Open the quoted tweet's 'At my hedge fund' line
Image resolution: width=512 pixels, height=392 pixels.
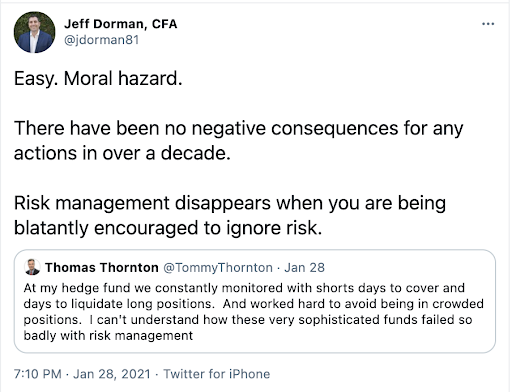click(244, 288)
